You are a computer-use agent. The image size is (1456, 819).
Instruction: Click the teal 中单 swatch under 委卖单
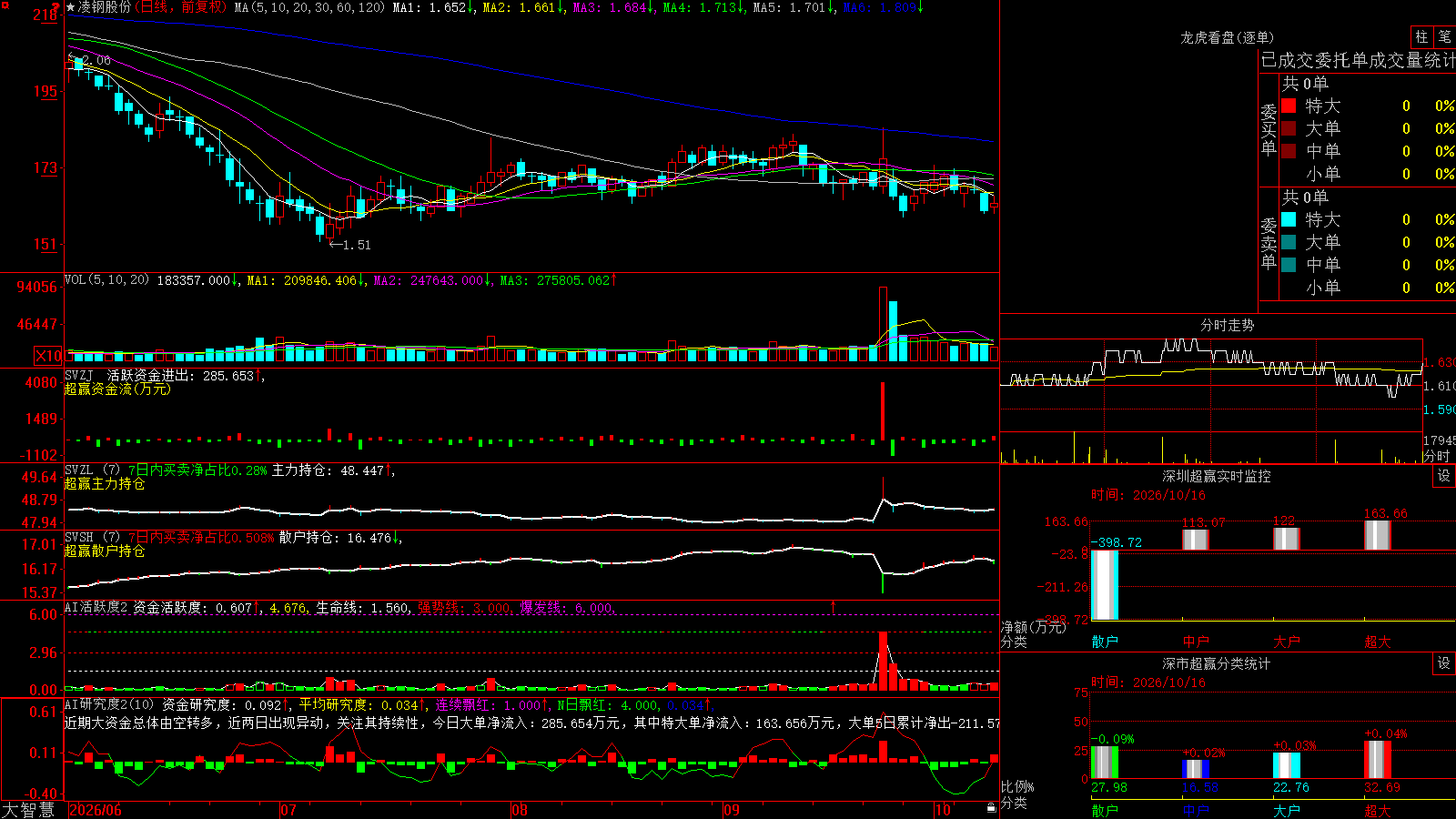(x=1289, y=265)
